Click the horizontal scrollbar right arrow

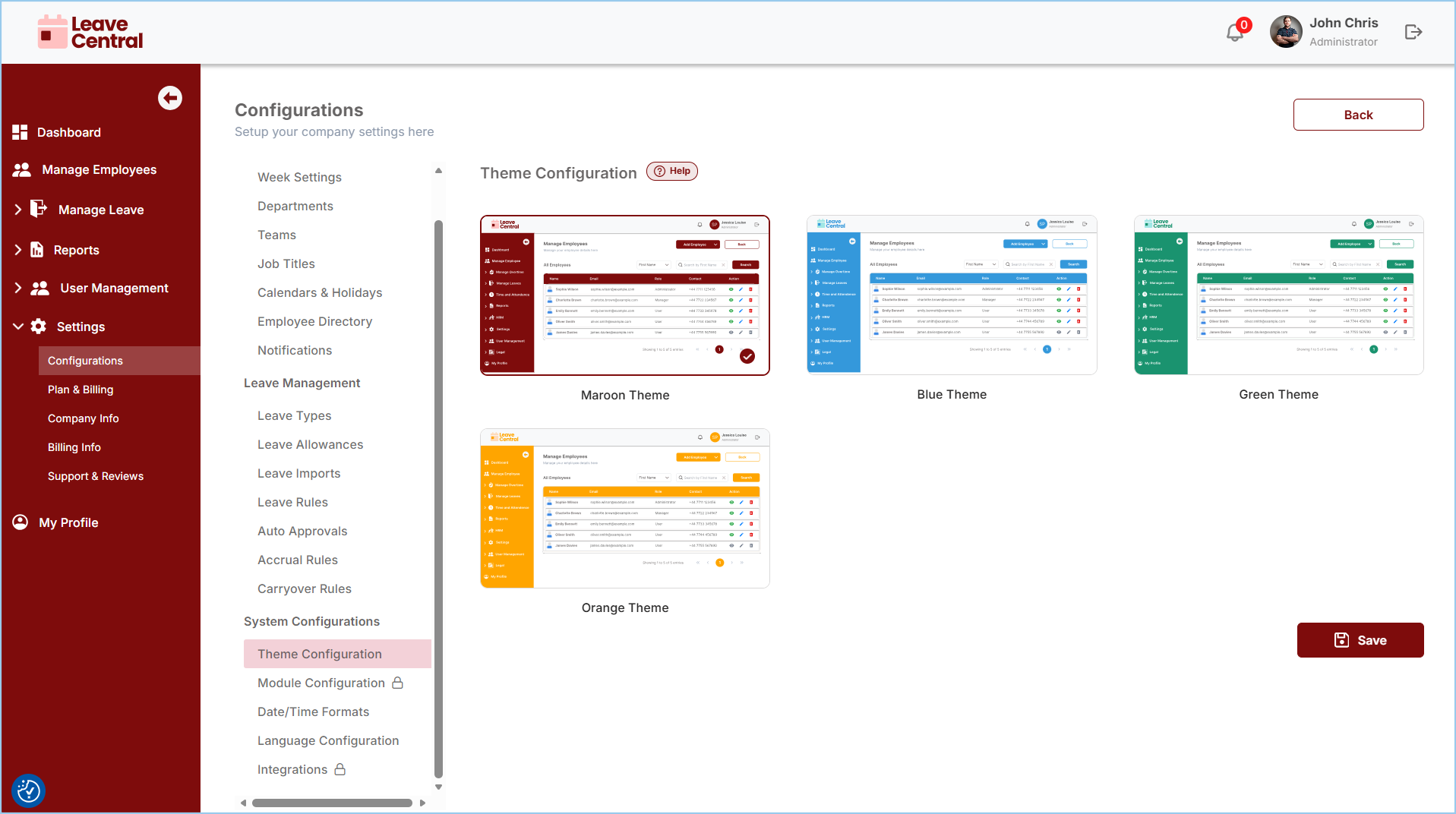[x=422, y=803]
